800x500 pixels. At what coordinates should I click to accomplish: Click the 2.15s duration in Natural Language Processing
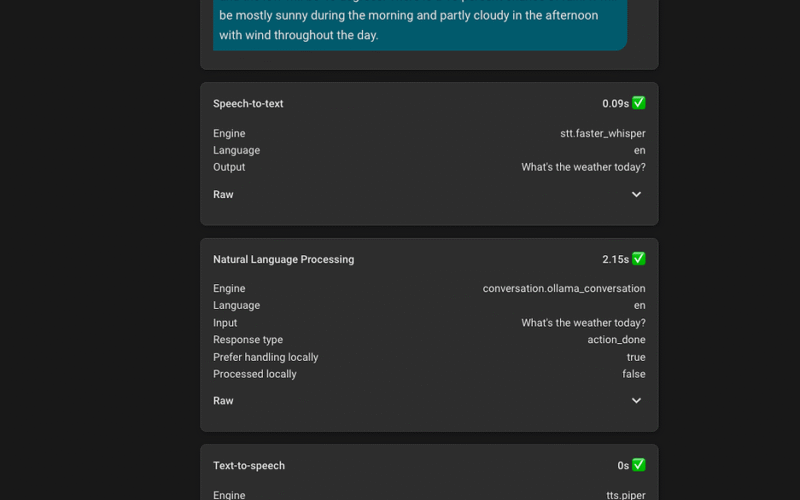[615, 260]
